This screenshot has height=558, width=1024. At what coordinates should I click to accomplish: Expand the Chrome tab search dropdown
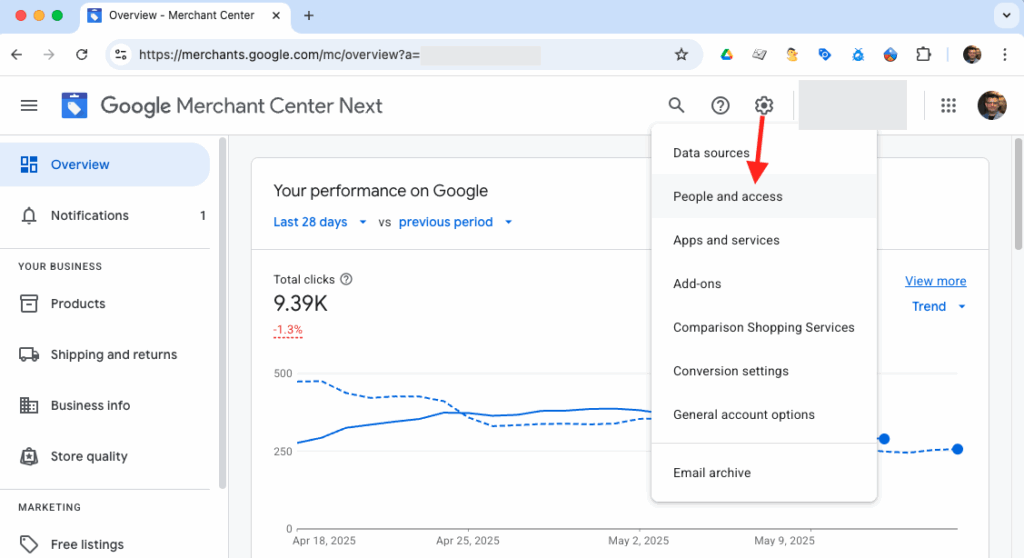(1006, 16)
